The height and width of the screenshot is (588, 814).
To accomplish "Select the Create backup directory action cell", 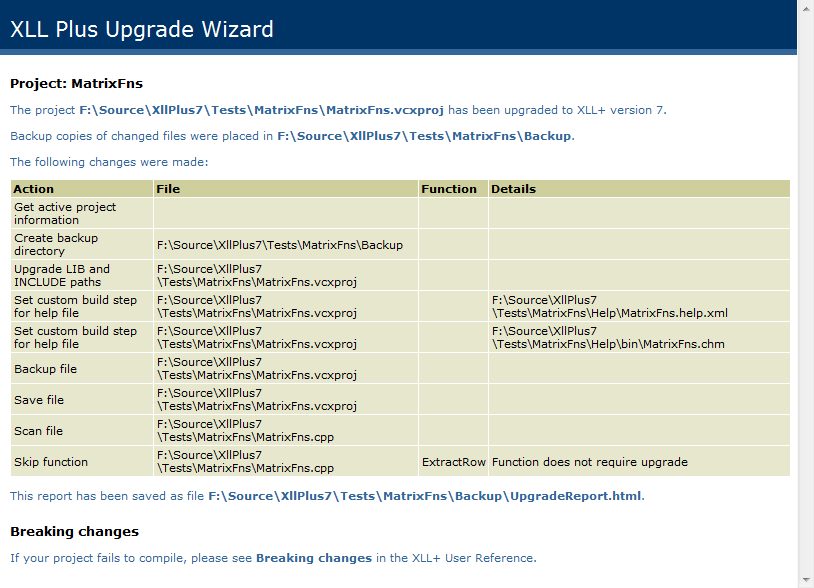I will [56, 244].
